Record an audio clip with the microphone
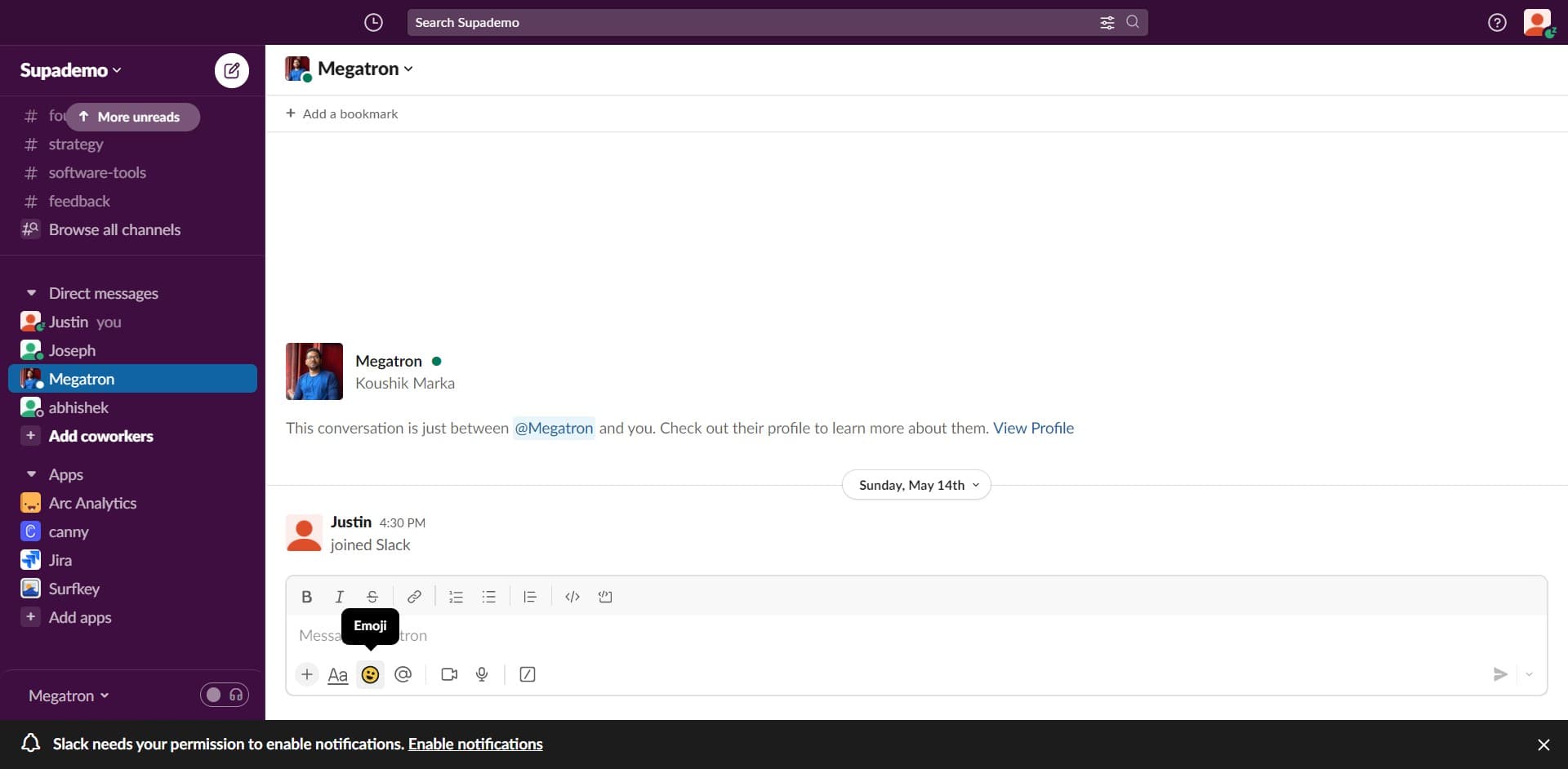Screen dimensions: 1568x769 481,674
